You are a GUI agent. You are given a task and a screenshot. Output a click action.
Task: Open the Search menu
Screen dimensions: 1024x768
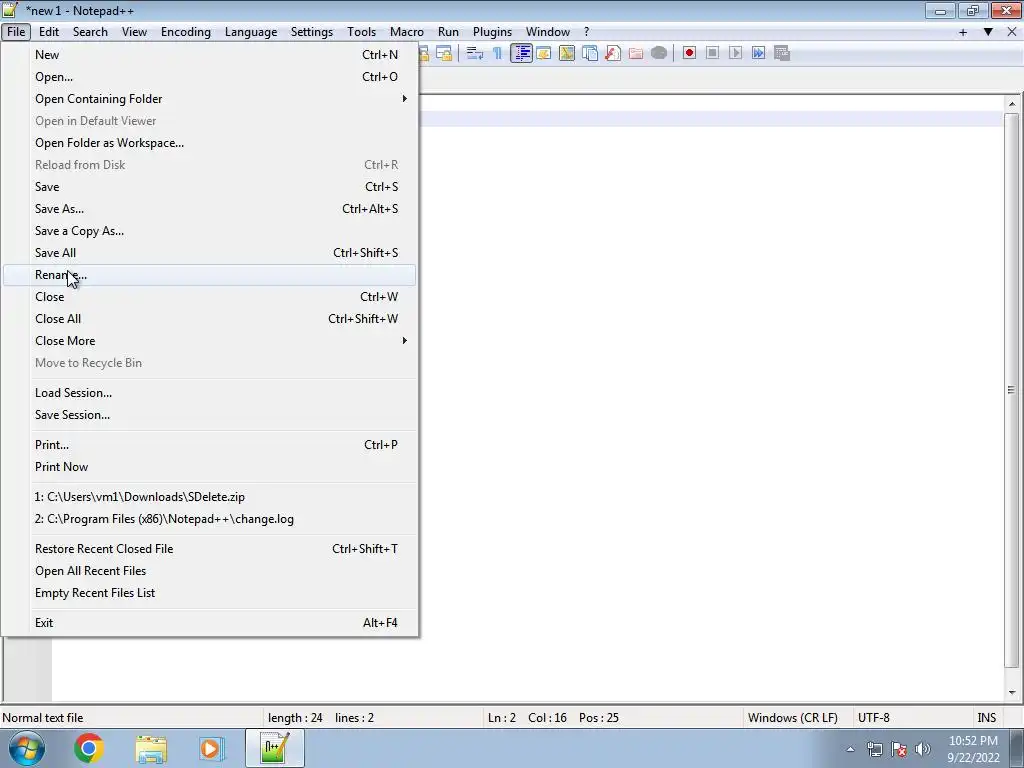(90, 32)
